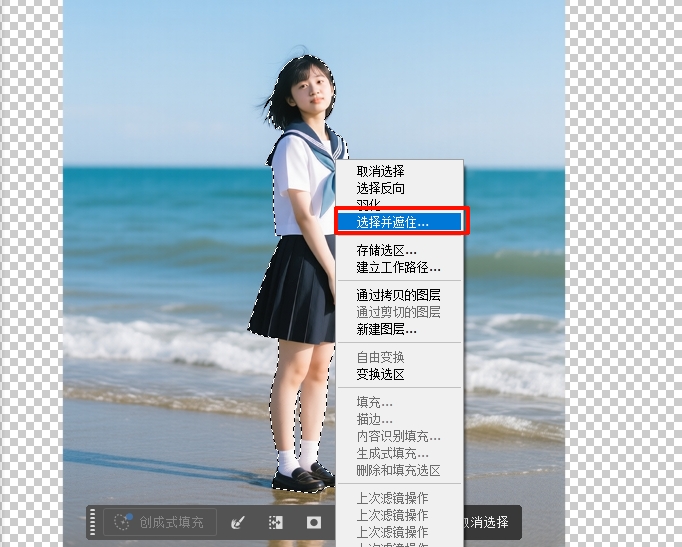Click the 创成式填充 button in task bar
The image size is (682, 547).
(160, 522)
